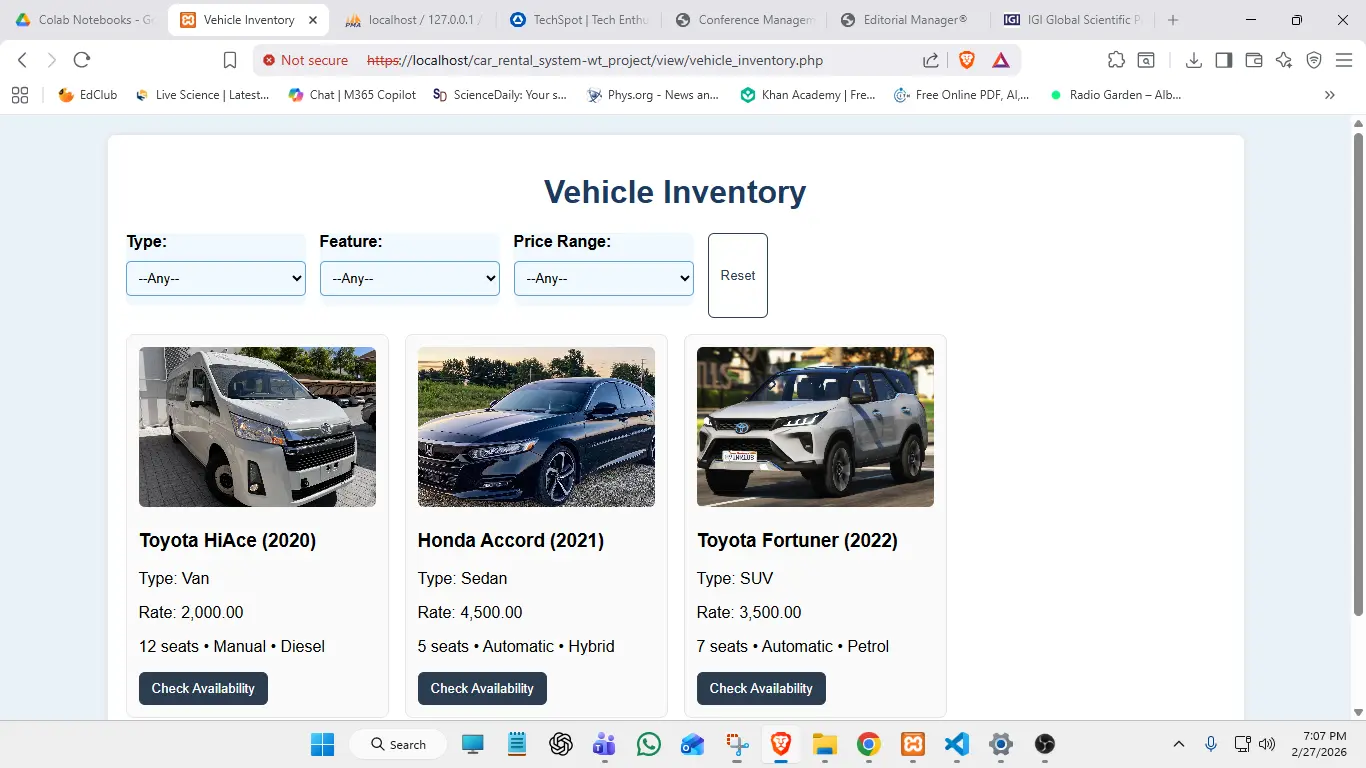This screenshot has width=1366, height=768.
Task: Open the Price Range dropdown
Action: click(x=603, y=278)
